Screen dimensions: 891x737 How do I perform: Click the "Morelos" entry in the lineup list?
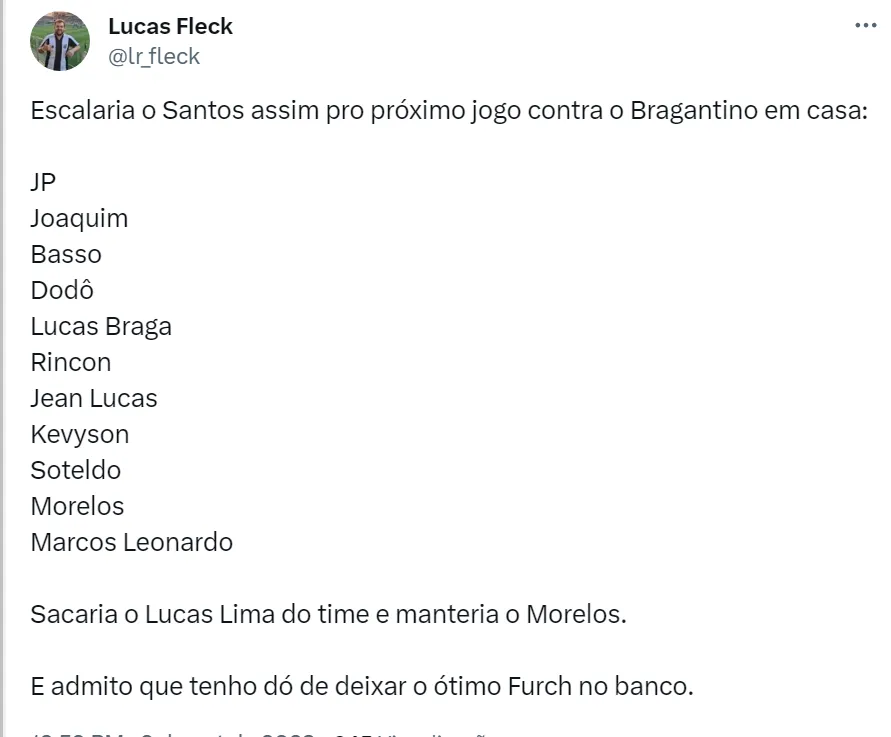77,506
